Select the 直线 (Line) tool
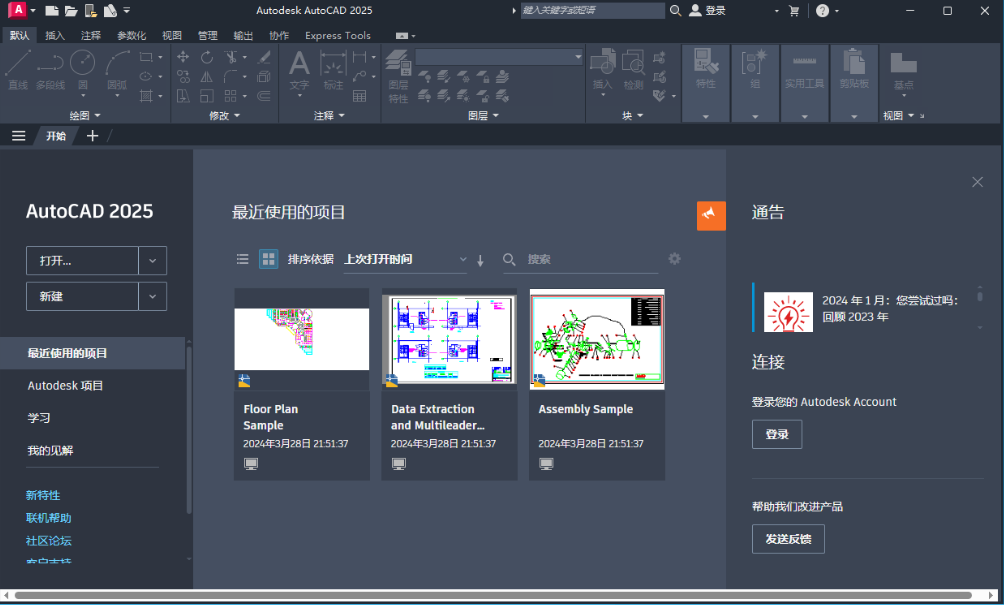The height and width of the screenshot is (605, 1004). point(18,70)
